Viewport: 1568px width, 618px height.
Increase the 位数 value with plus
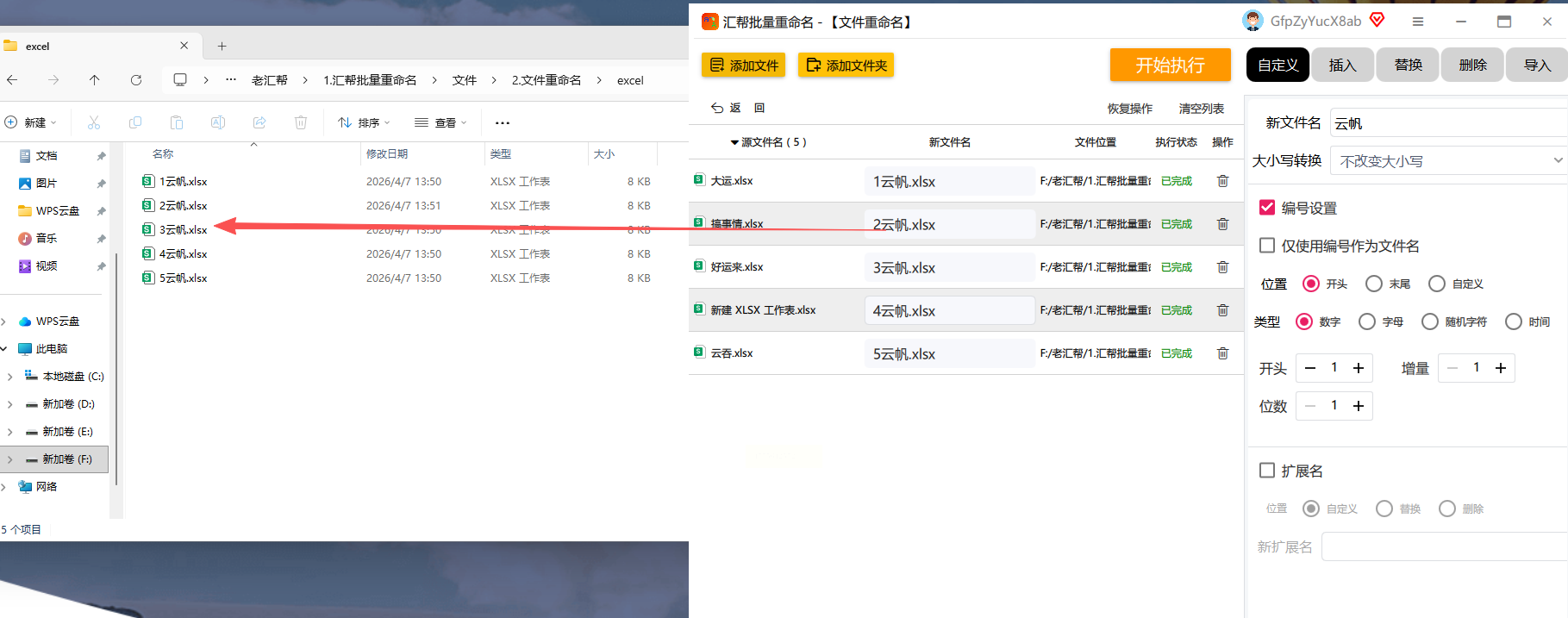1359,406
